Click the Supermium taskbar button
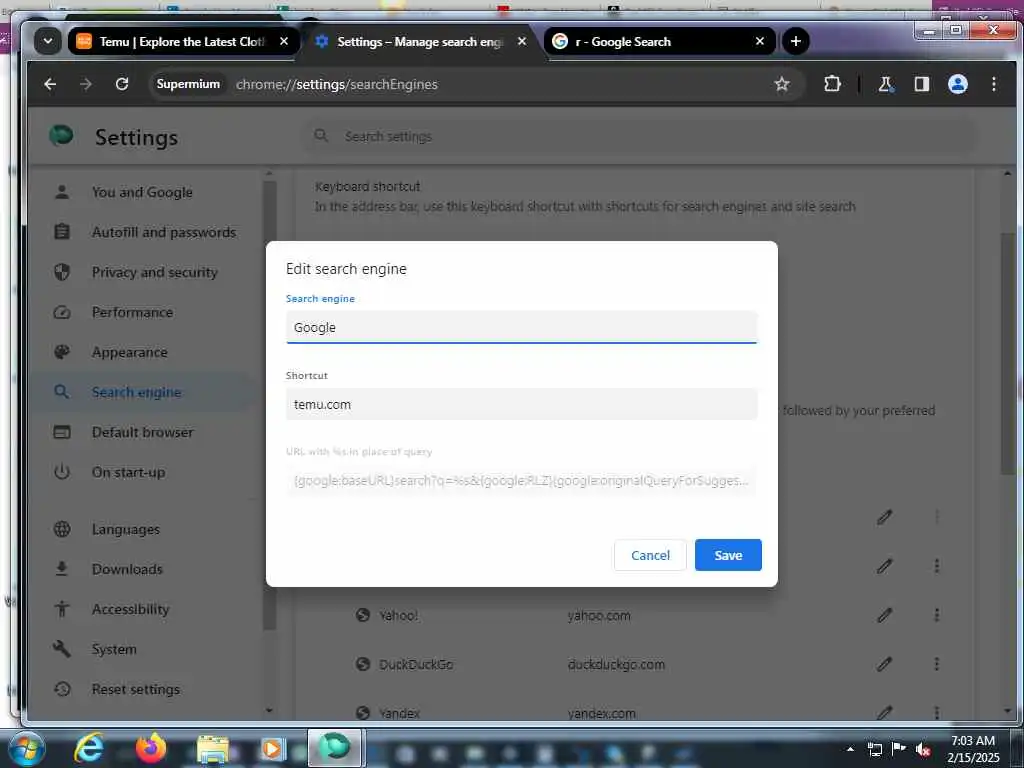The height and width of the screenshot is (768, 1024). [x=335, y=748]
